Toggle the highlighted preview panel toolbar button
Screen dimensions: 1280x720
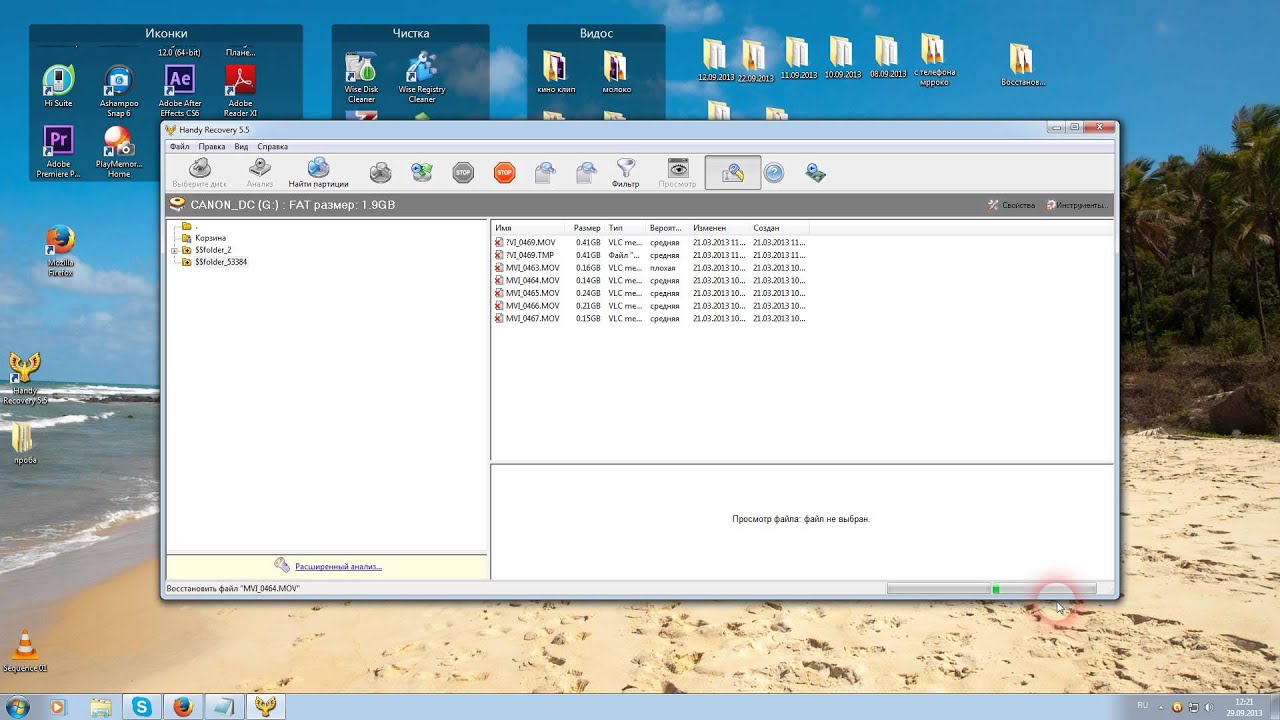point(732,173)
